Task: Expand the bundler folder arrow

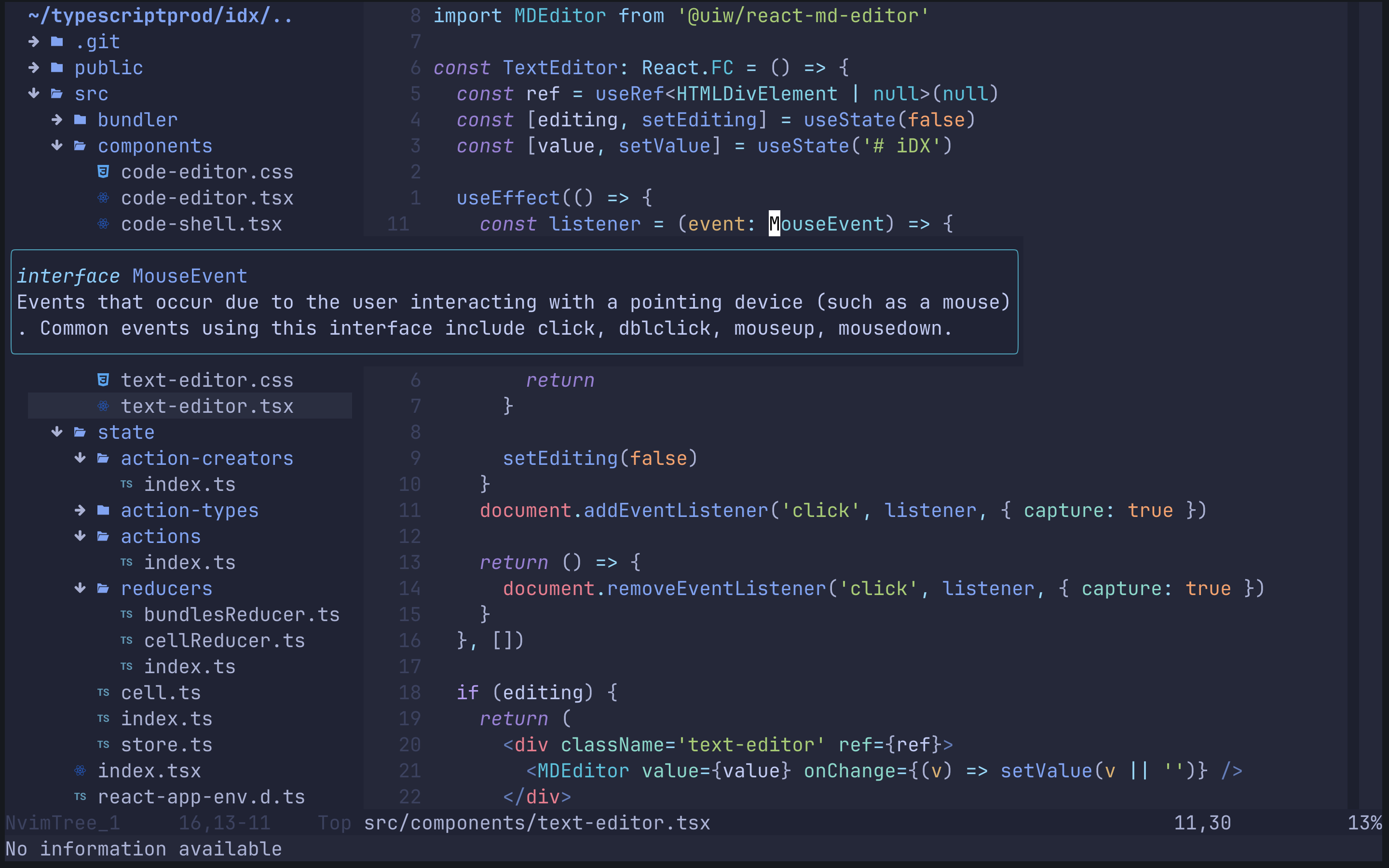Action: pyautogui.click(x=57, y=120)
